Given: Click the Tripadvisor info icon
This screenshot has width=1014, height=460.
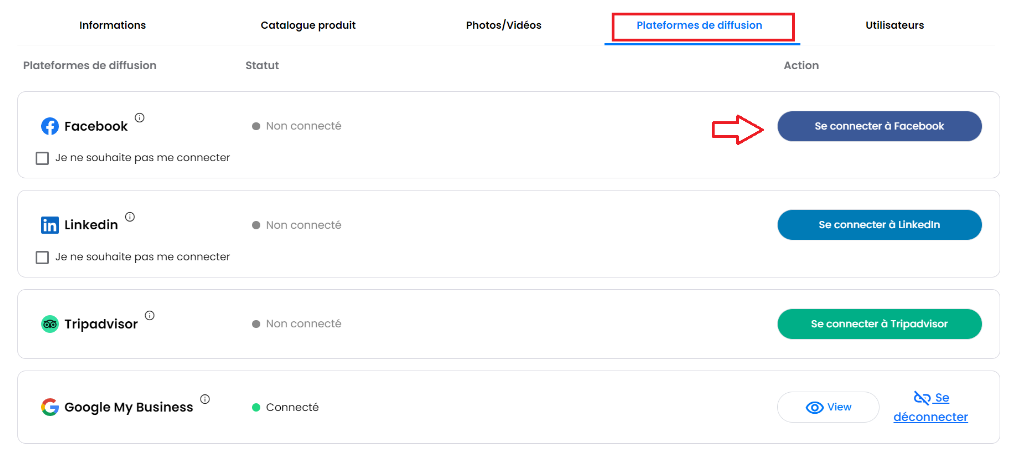Looking at the screenshot, I should pos(149,315).
